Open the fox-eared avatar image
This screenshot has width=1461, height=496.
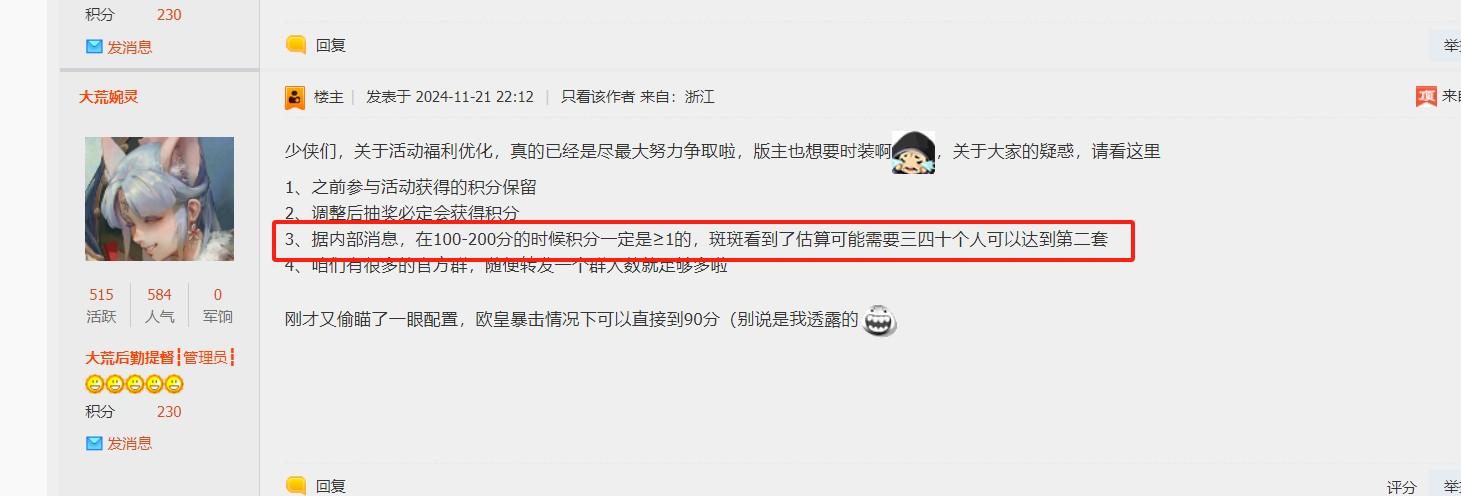point(159,199)
